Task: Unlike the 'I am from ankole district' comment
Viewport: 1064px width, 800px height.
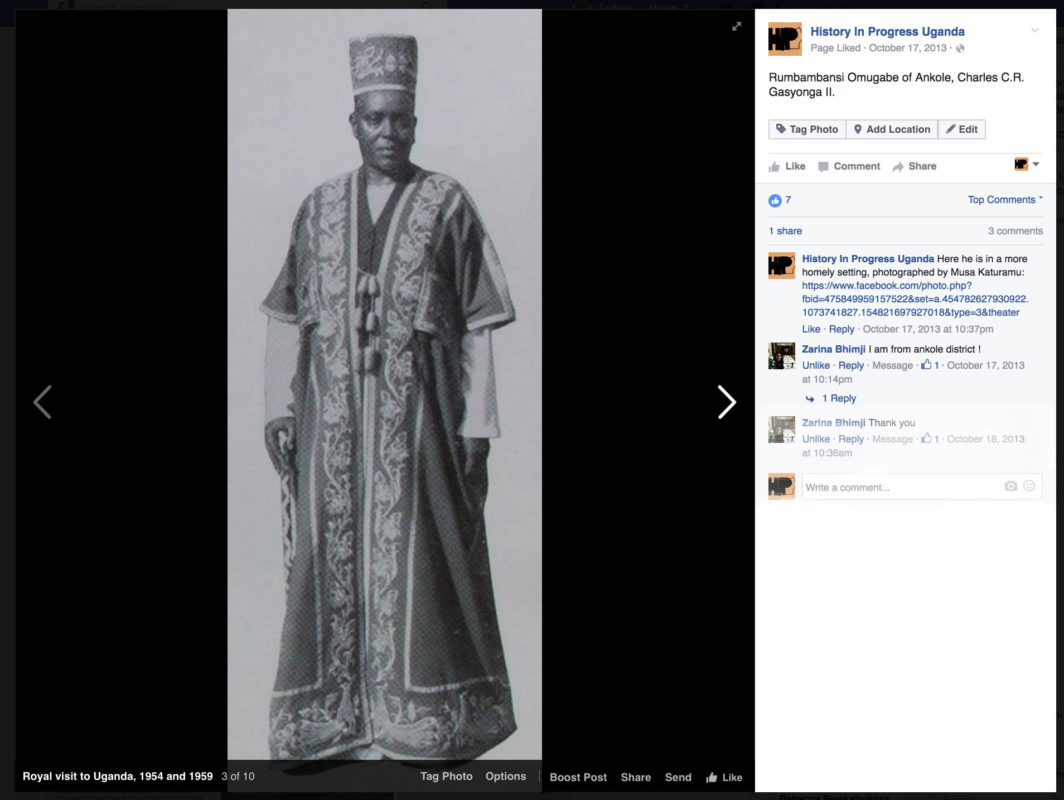Action: pos(816,365)
